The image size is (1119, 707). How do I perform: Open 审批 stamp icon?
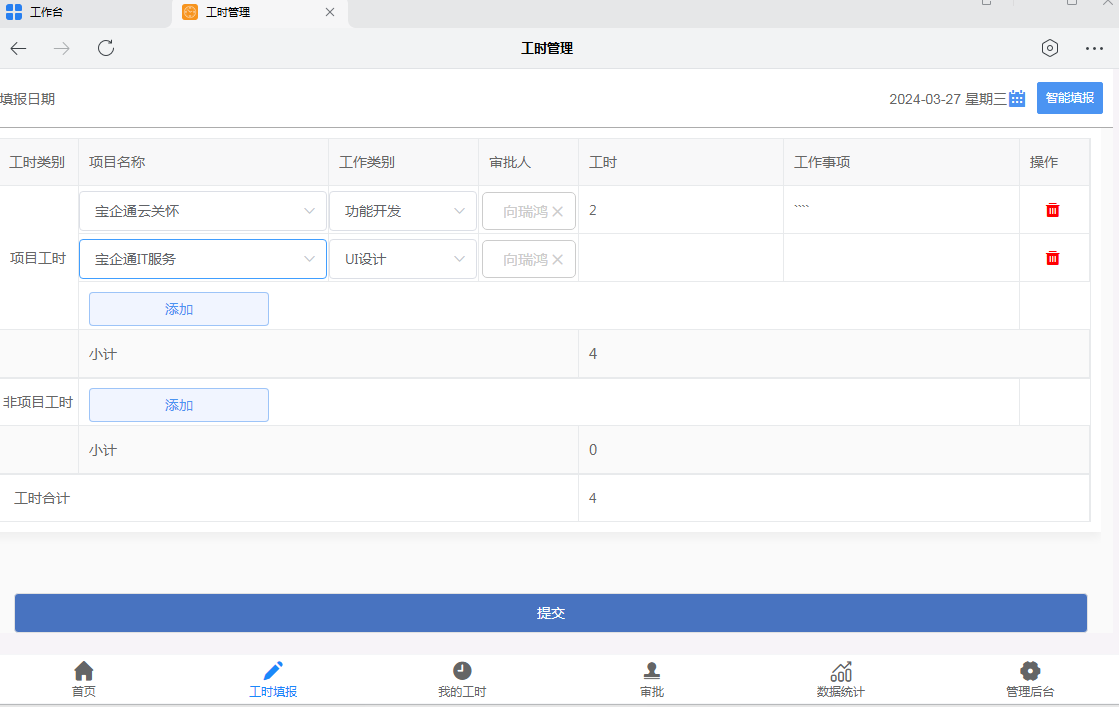tap(652, 671)
